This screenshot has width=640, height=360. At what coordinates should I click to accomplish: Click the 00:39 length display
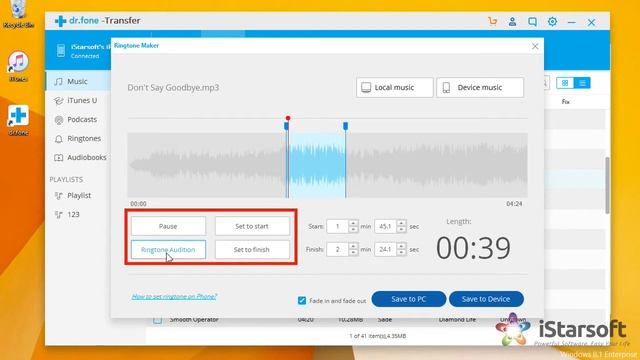coord(473,248)
